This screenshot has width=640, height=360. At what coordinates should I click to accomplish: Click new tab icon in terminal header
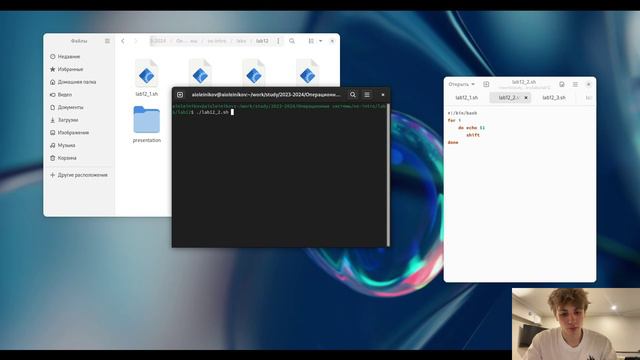coord(180,95)
